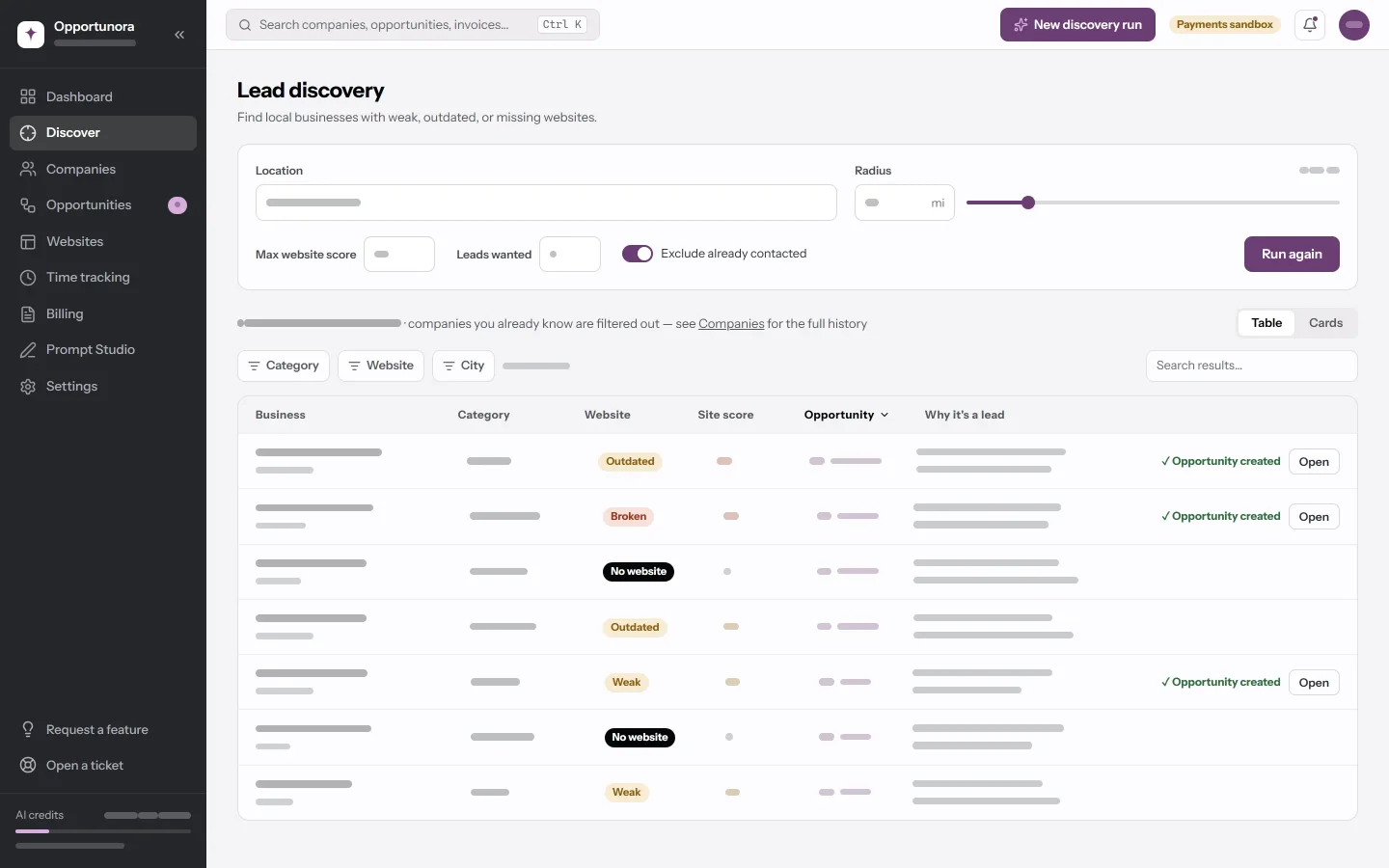The image size is (1389, 868).
Task: Go to Discover in sidebar
Action: click(103, 133)
